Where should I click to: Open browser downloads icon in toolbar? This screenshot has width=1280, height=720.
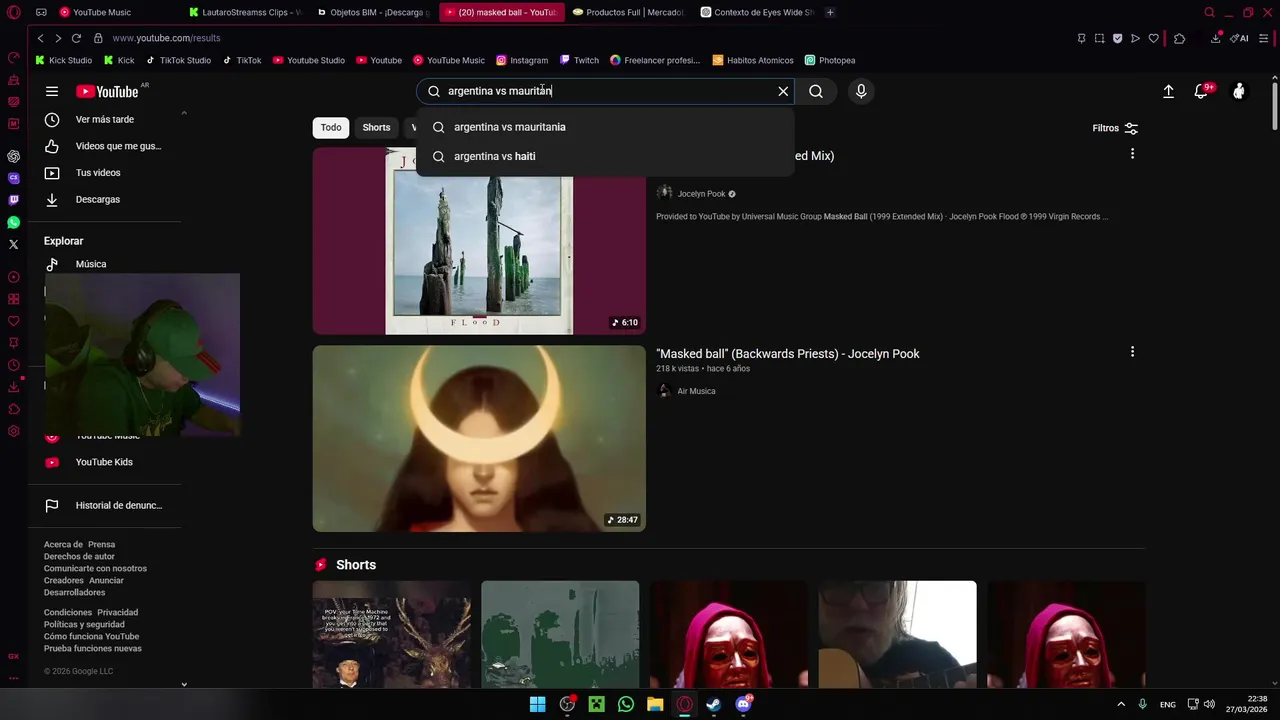coord(1215,38)
